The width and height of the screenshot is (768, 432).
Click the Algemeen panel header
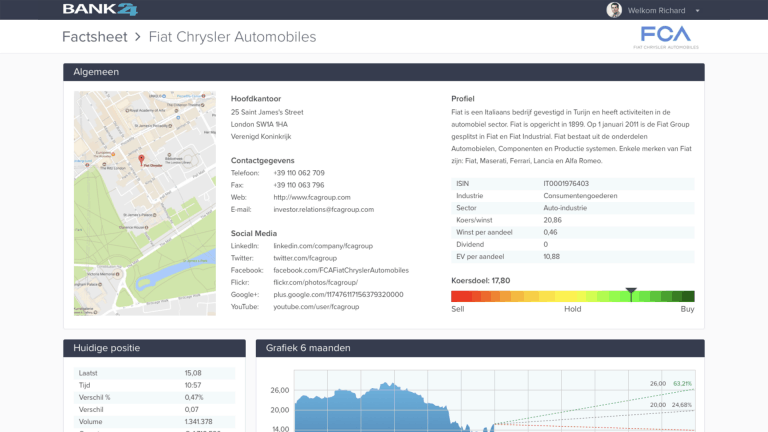(384, 72)
